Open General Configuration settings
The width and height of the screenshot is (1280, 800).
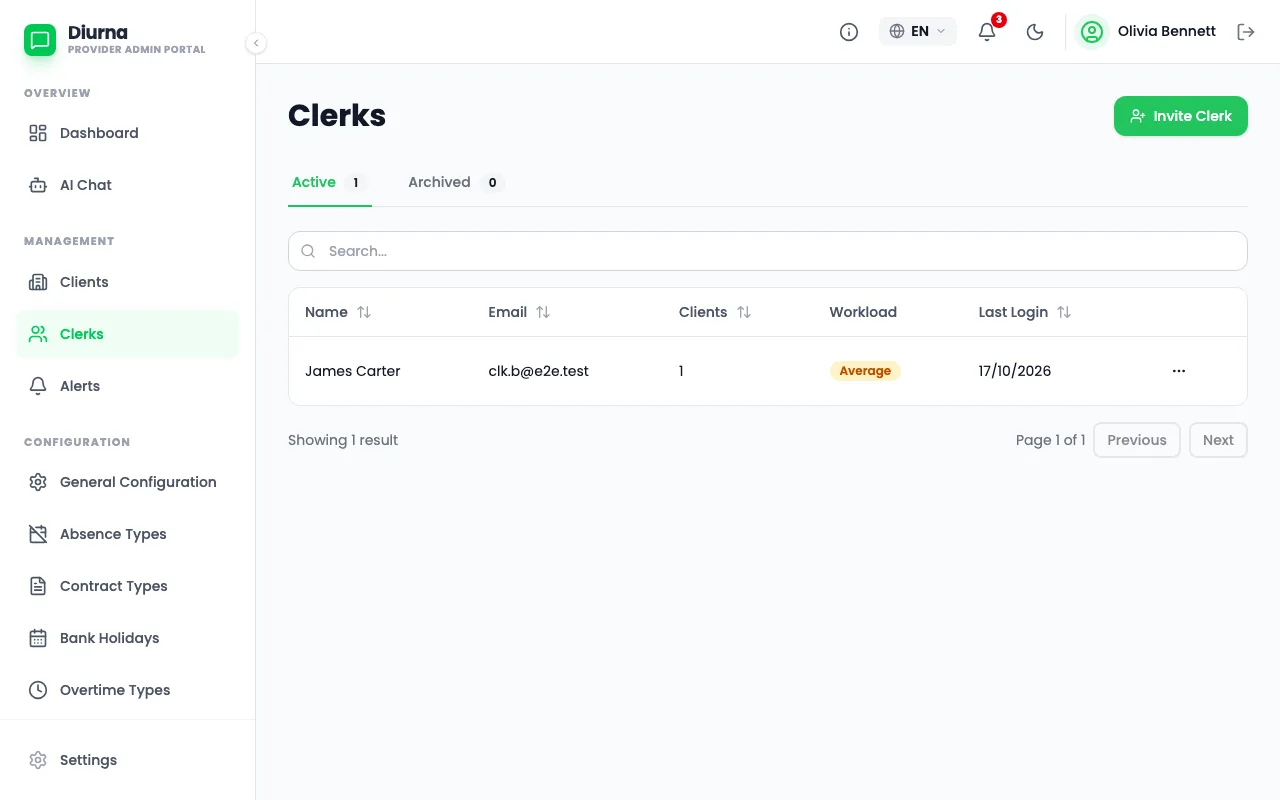pos(127,482)
